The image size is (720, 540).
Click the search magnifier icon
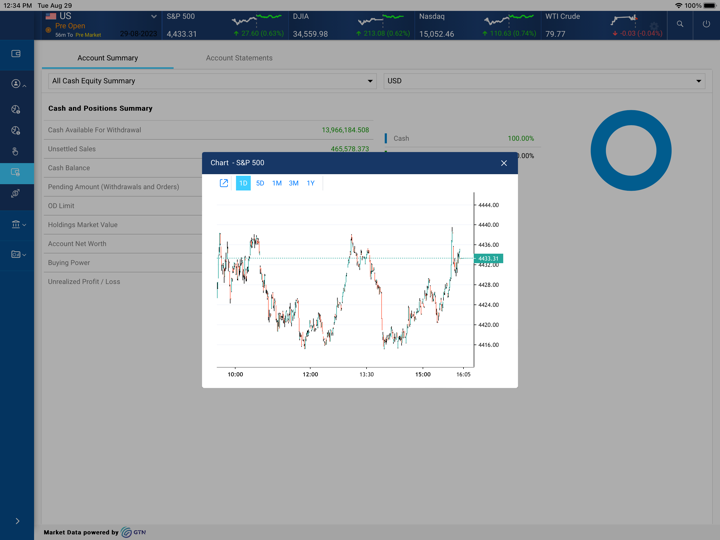[x=680, y=24]
